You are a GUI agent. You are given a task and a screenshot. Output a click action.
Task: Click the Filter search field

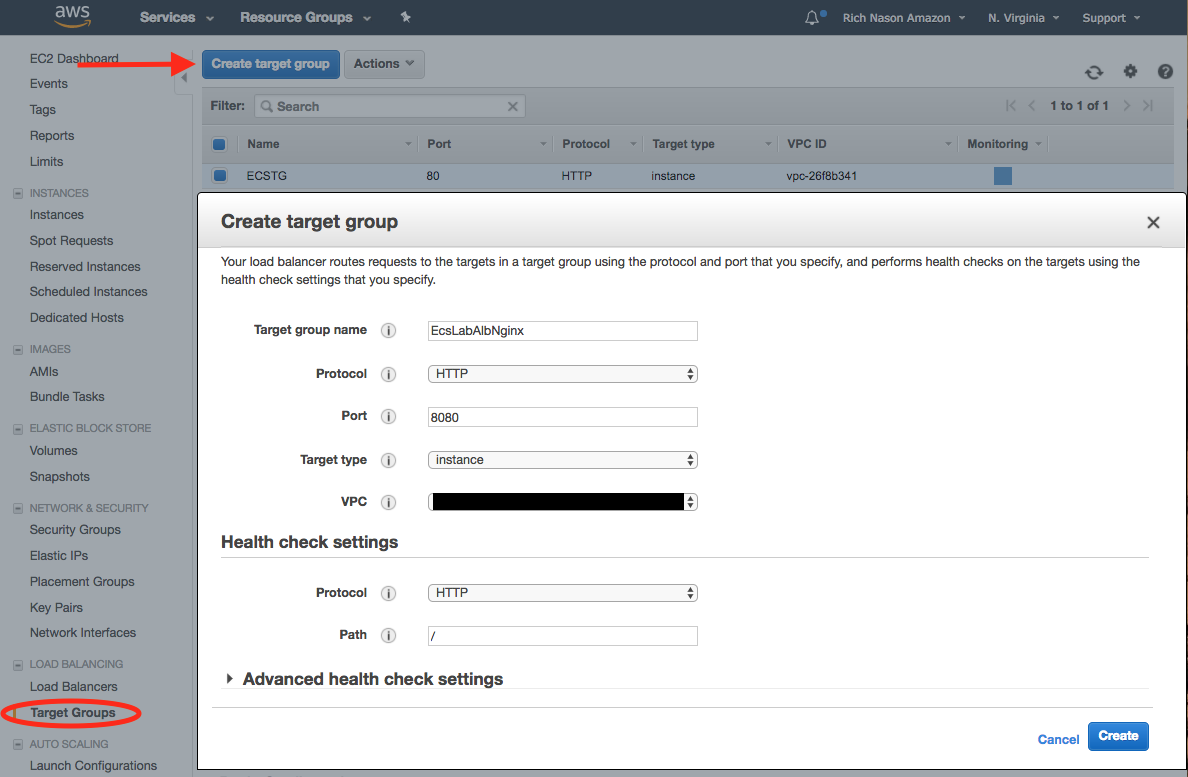point(389,106)
